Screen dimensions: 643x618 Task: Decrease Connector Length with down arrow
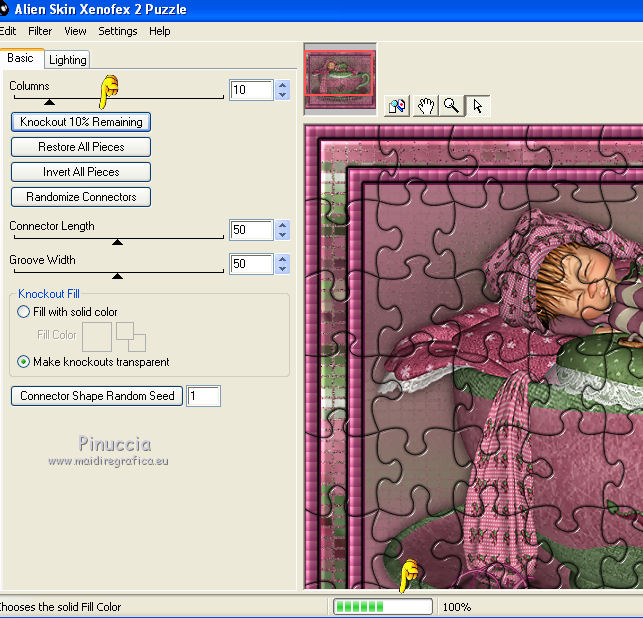point(282,235)
